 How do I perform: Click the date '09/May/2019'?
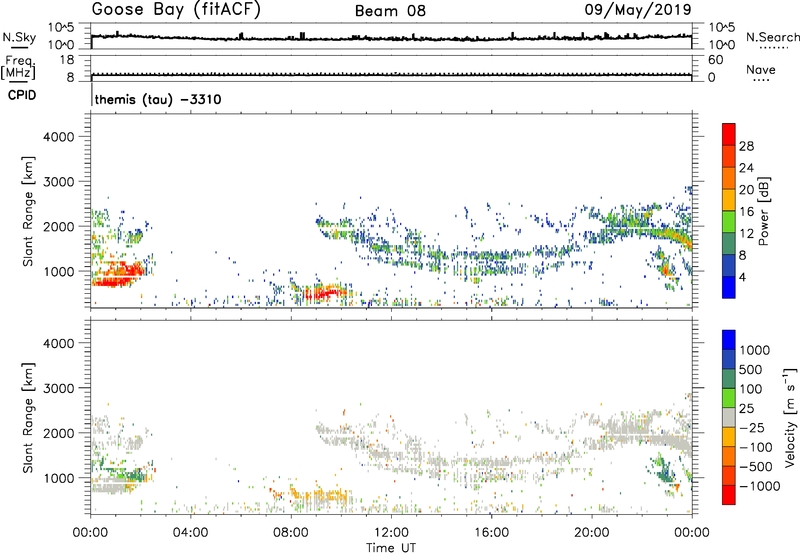pos(638,10)
